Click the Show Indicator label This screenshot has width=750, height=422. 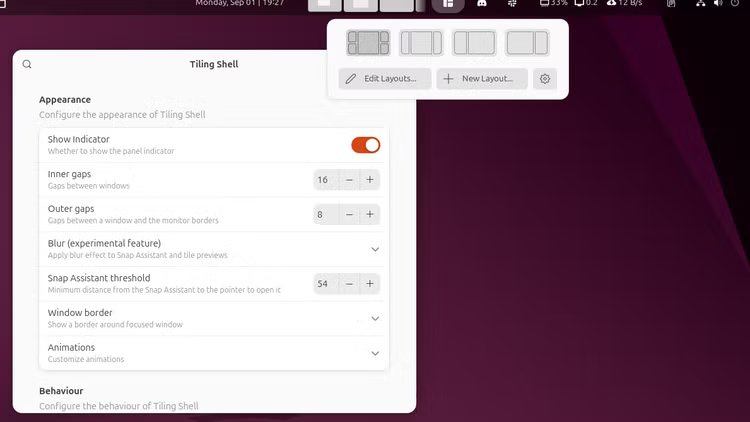point(78,139)
